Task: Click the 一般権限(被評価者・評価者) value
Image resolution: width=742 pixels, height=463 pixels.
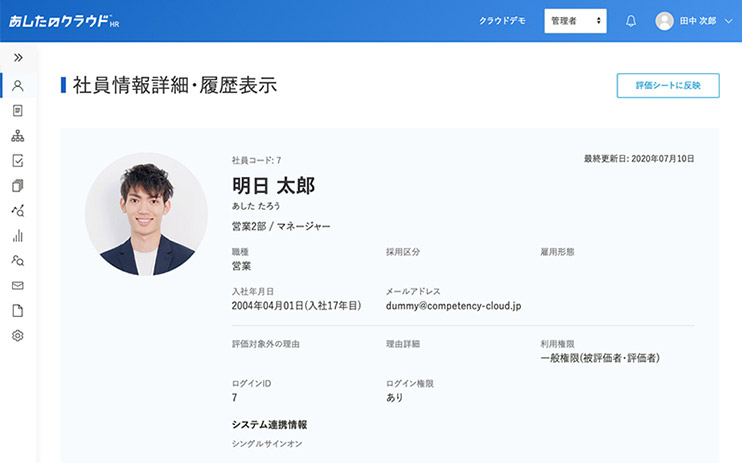Action: (600, 358)
